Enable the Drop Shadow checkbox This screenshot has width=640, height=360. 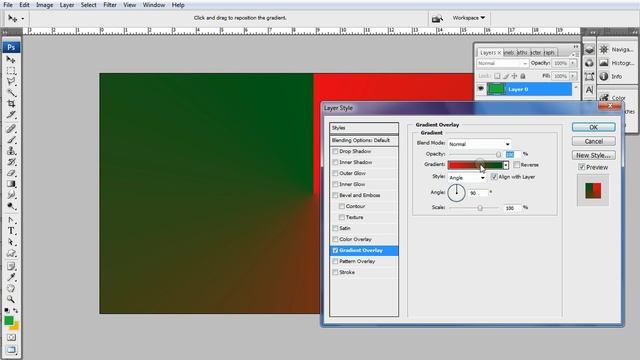point(335,151)
